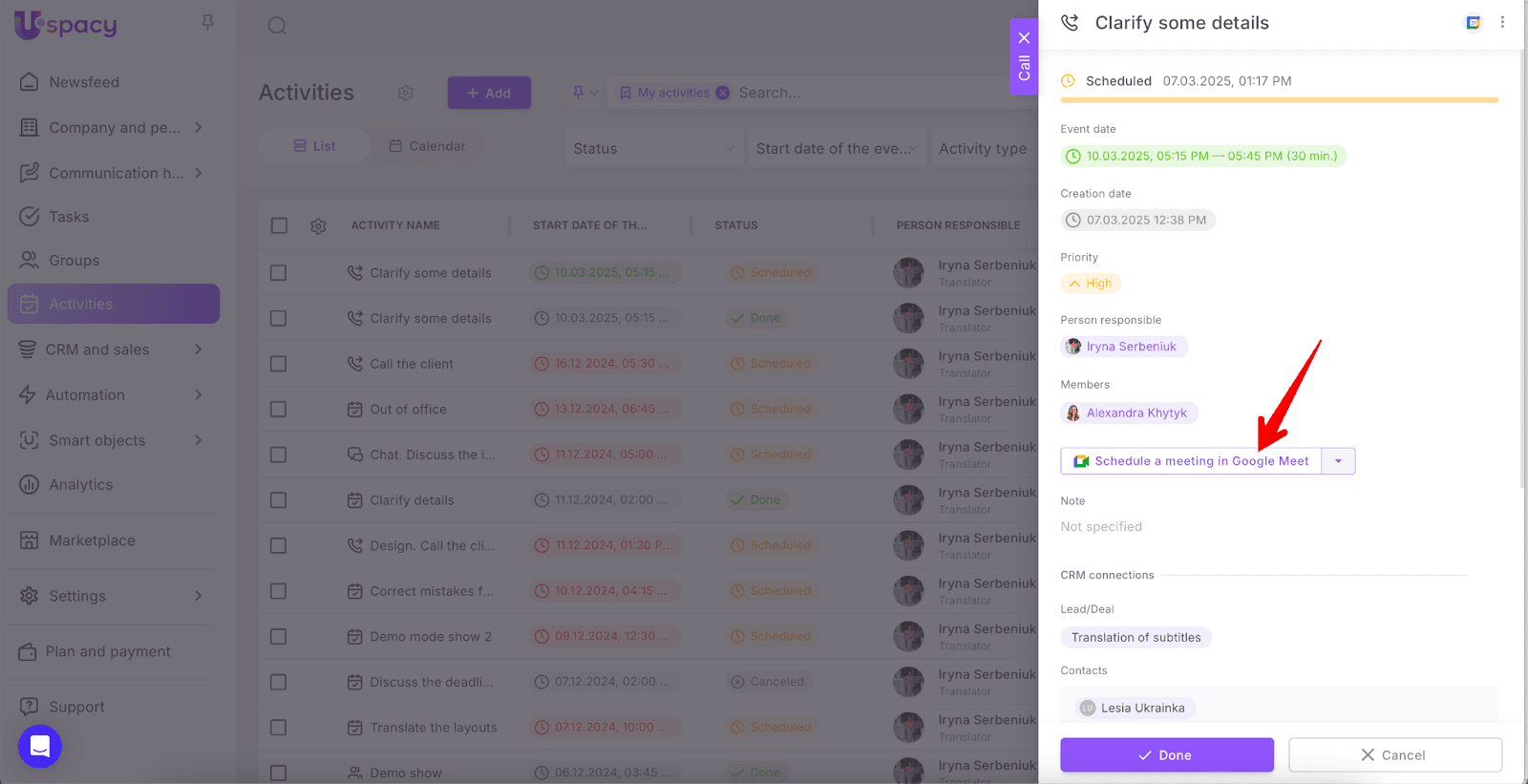Open the three-dot menu in activity panel
This screenshot has width=1528, height=784.
pos(1502,23)
